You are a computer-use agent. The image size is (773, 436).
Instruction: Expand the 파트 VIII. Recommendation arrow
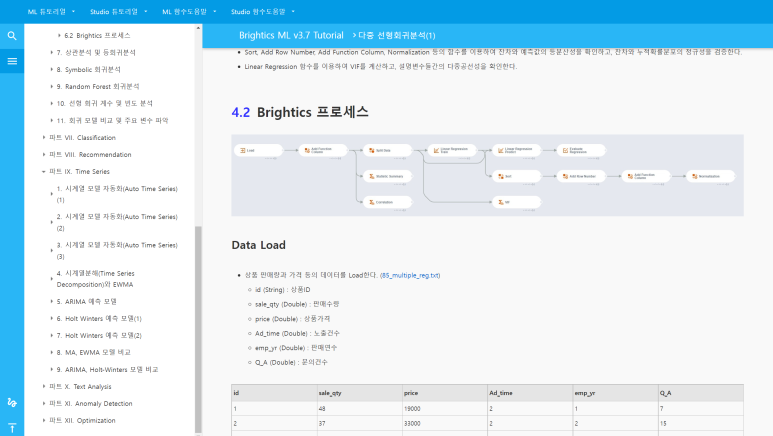pyautogui.click(x=43, y=154)
